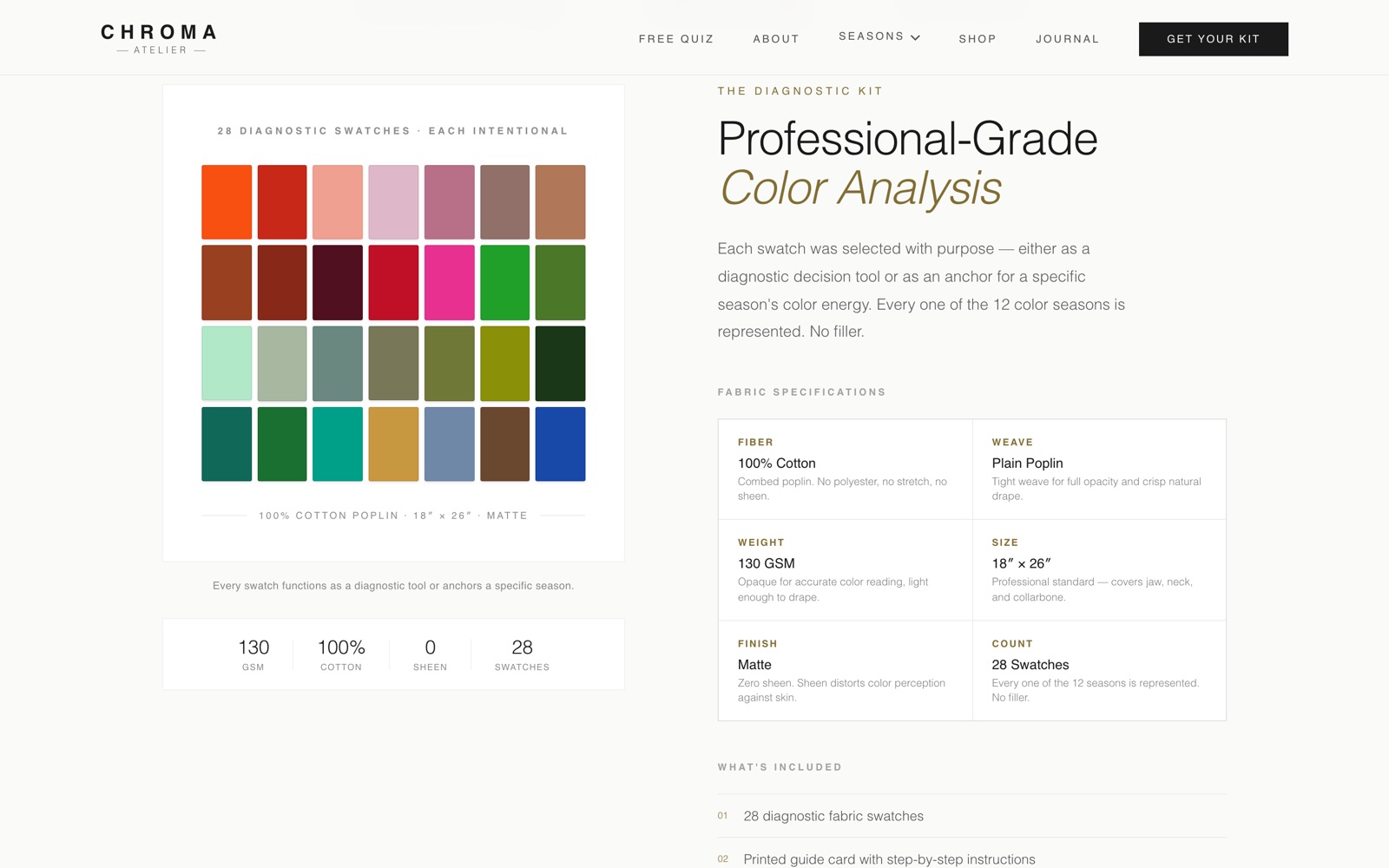Choose the mint green swatch
The image size is (1389, 868).
(227, 364)
